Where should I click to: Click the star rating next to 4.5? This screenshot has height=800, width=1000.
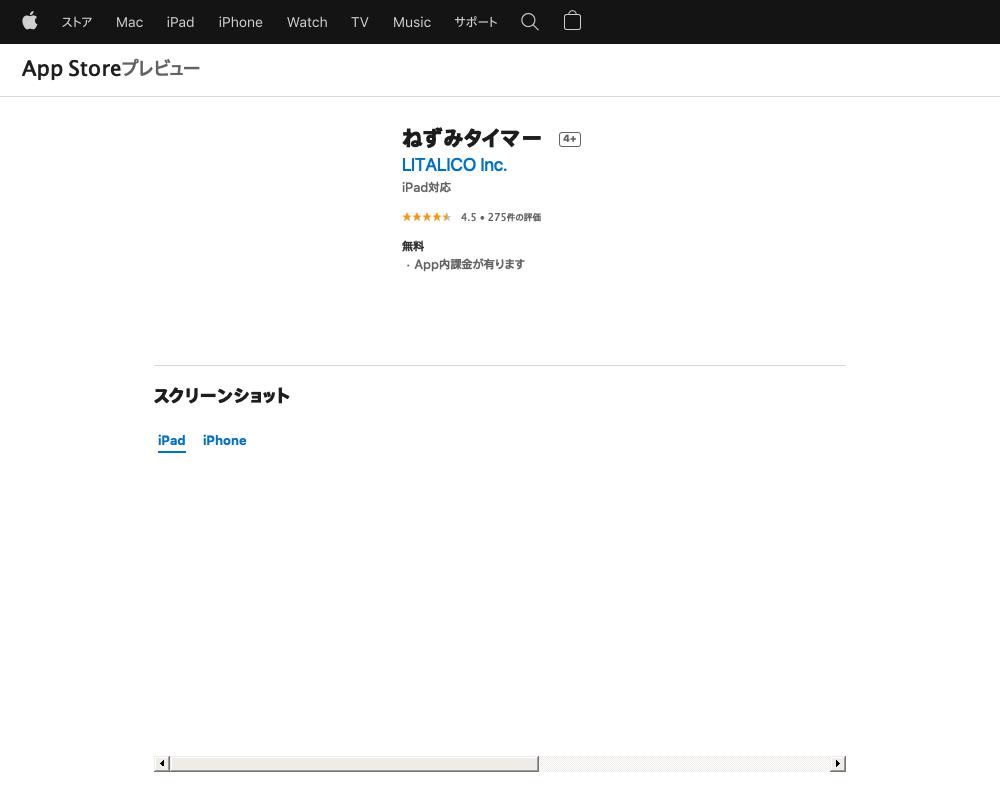pyautogui.click(x=426, y=217)
